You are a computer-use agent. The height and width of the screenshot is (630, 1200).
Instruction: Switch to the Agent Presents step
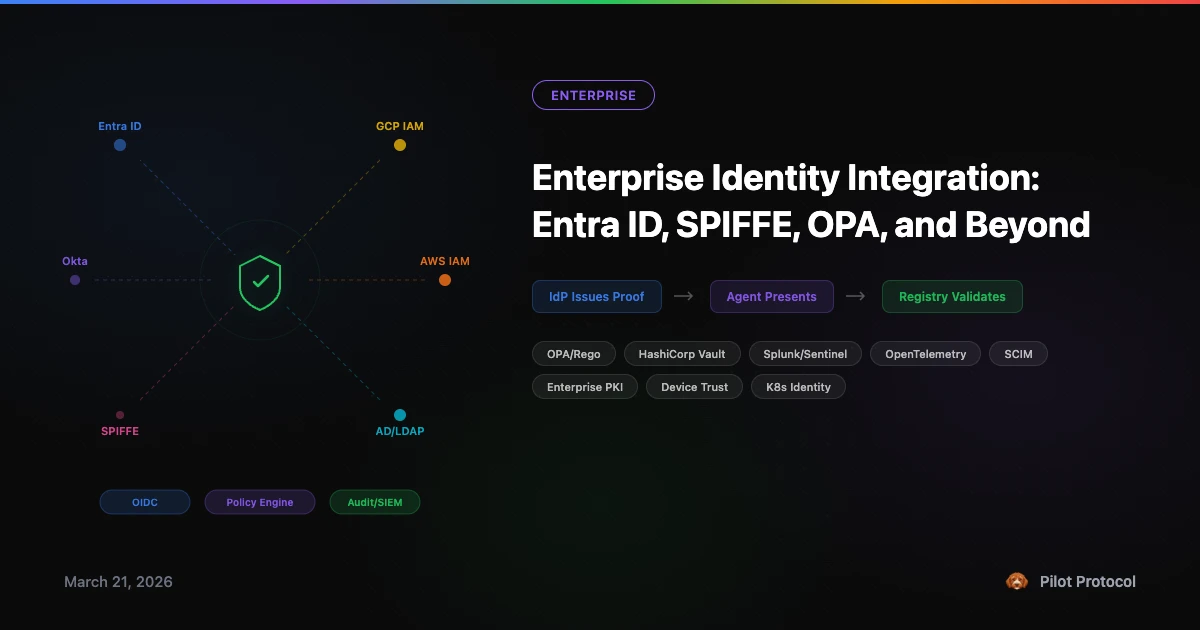pyautogui.click(x=771, y=296)
